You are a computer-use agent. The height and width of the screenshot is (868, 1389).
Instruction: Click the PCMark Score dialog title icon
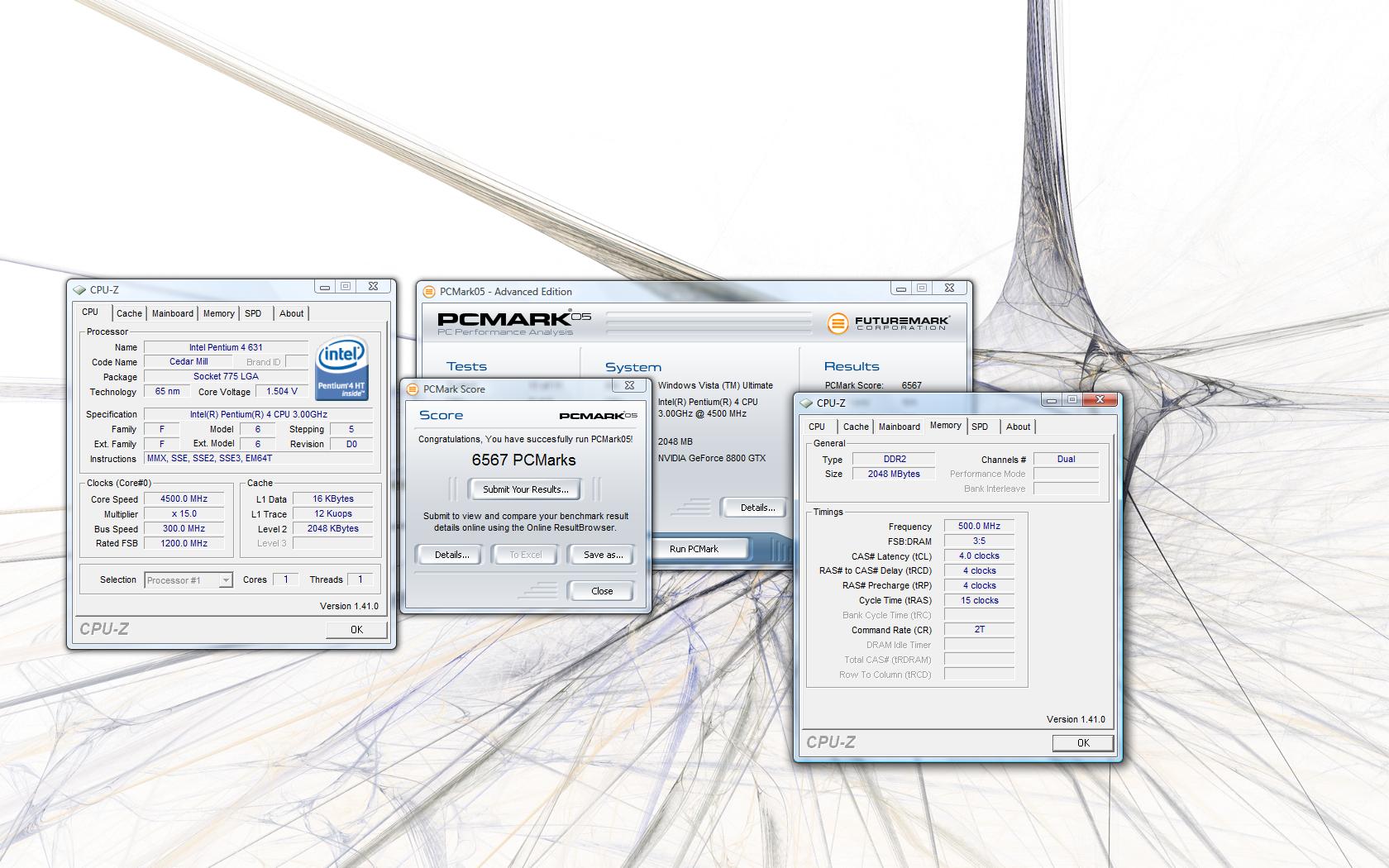[413, 389]
